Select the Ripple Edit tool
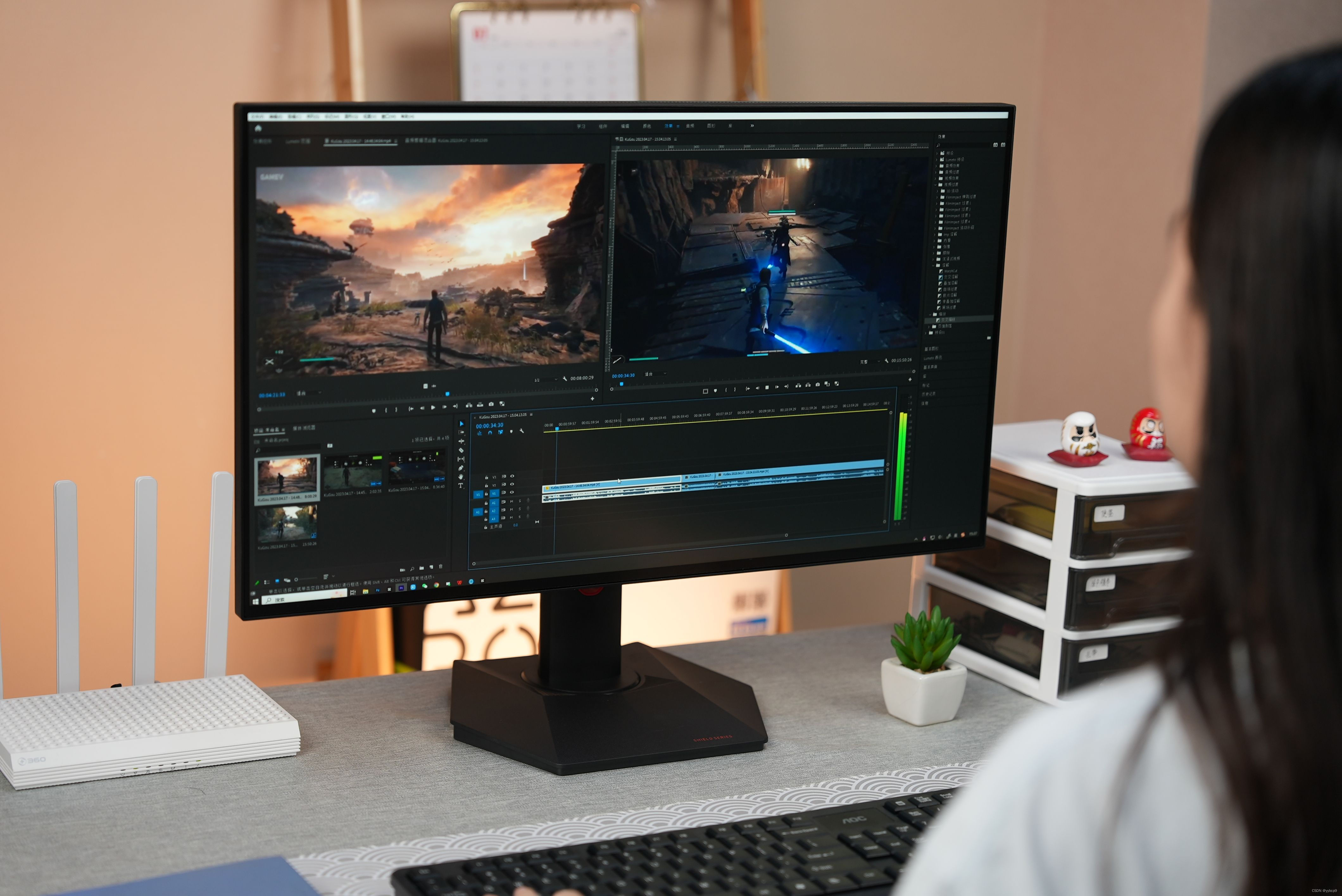 tap(461, 441)
